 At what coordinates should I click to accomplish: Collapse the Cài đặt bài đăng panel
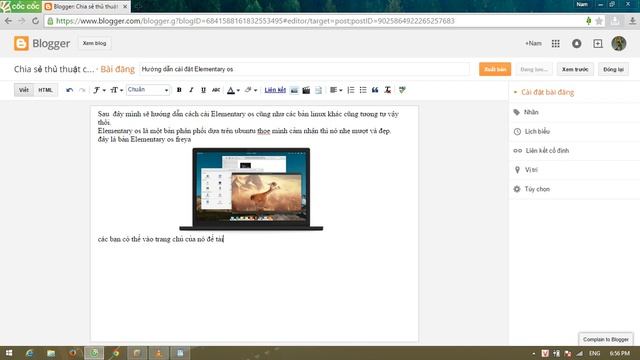pyautogui.click(x=547, y=92)
